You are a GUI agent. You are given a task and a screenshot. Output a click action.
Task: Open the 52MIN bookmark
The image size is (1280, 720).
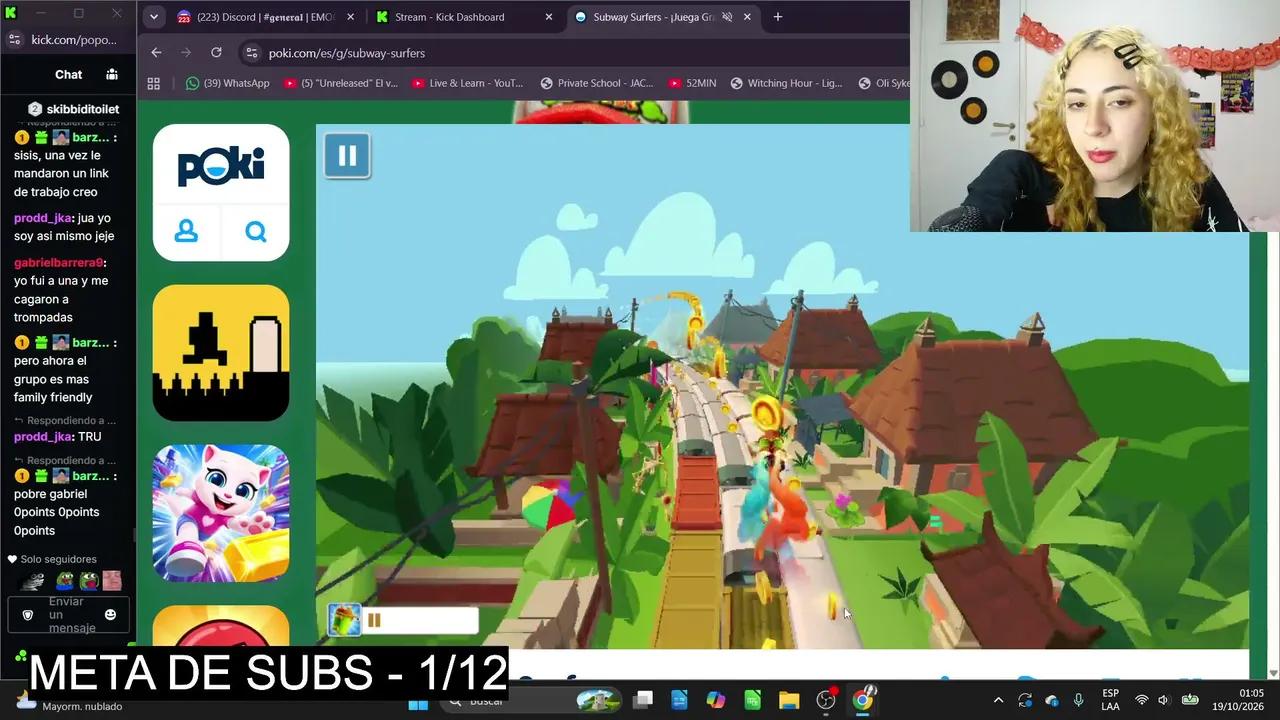point(692,83)
